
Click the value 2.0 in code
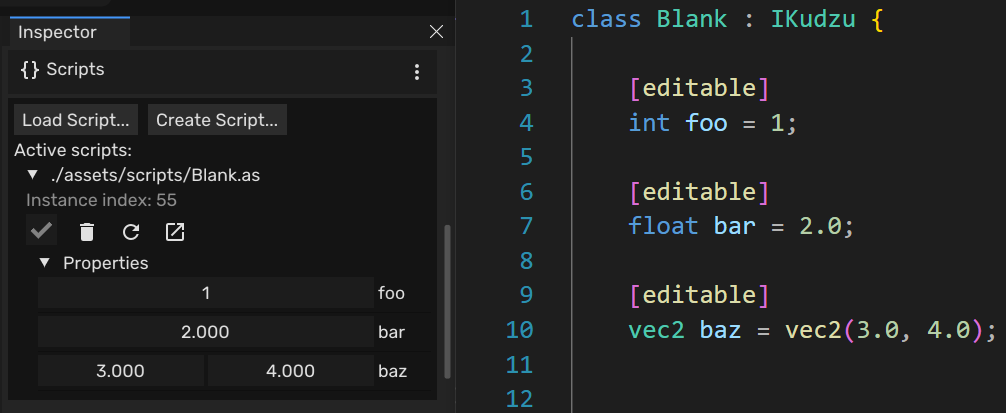[820, 226]
